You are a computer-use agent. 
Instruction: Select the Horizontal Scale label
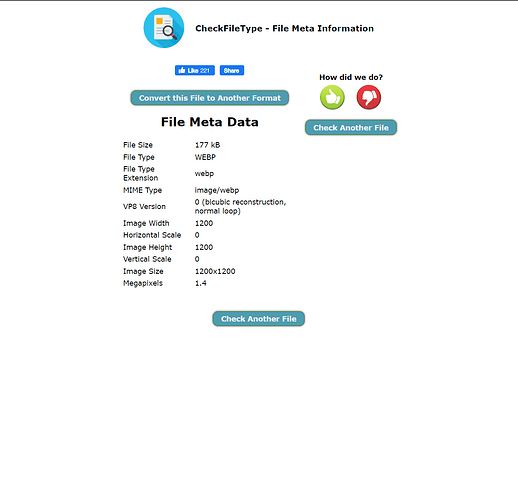152,235
